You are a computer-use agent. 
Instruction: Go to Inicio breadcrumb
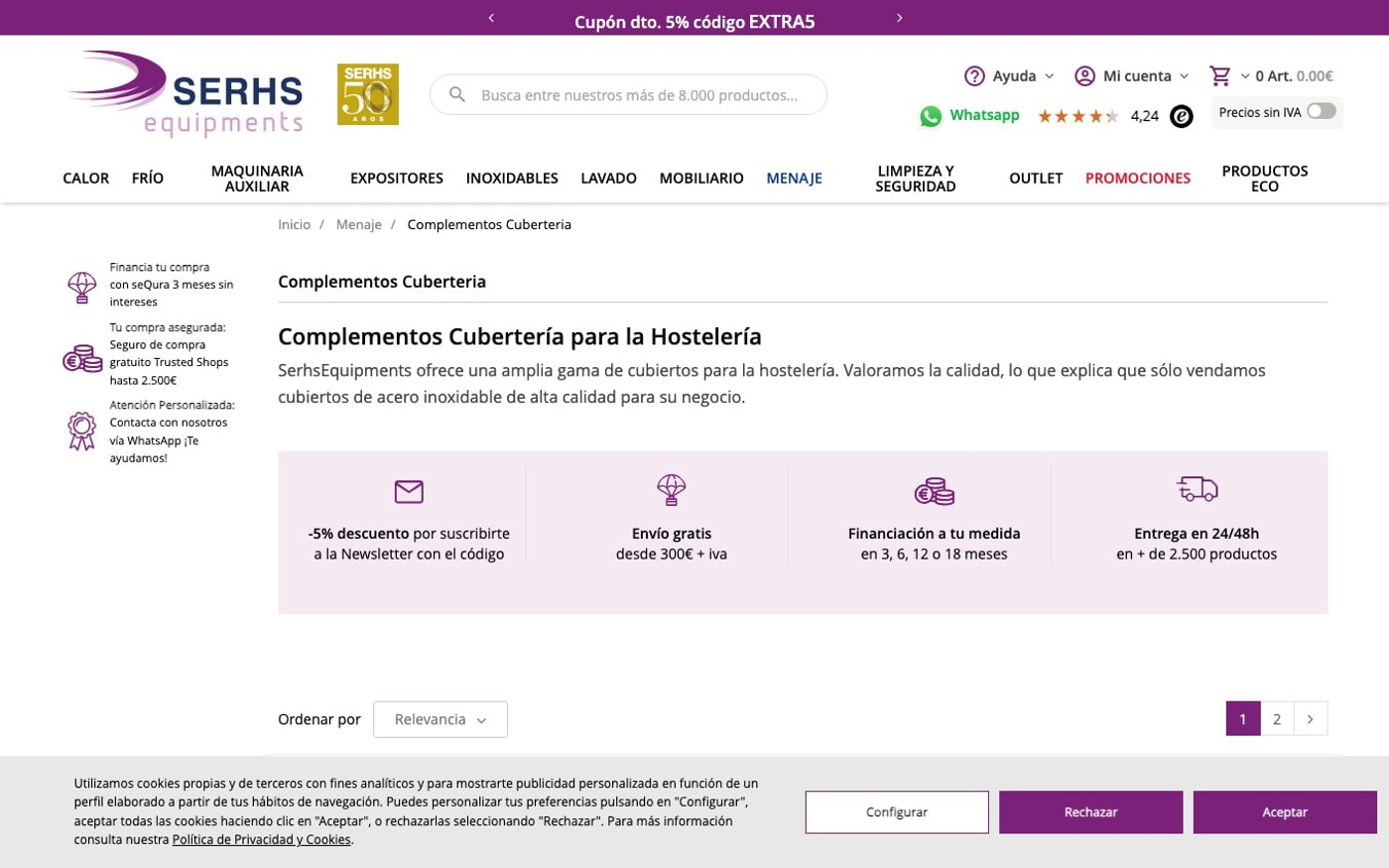(294, 225)
